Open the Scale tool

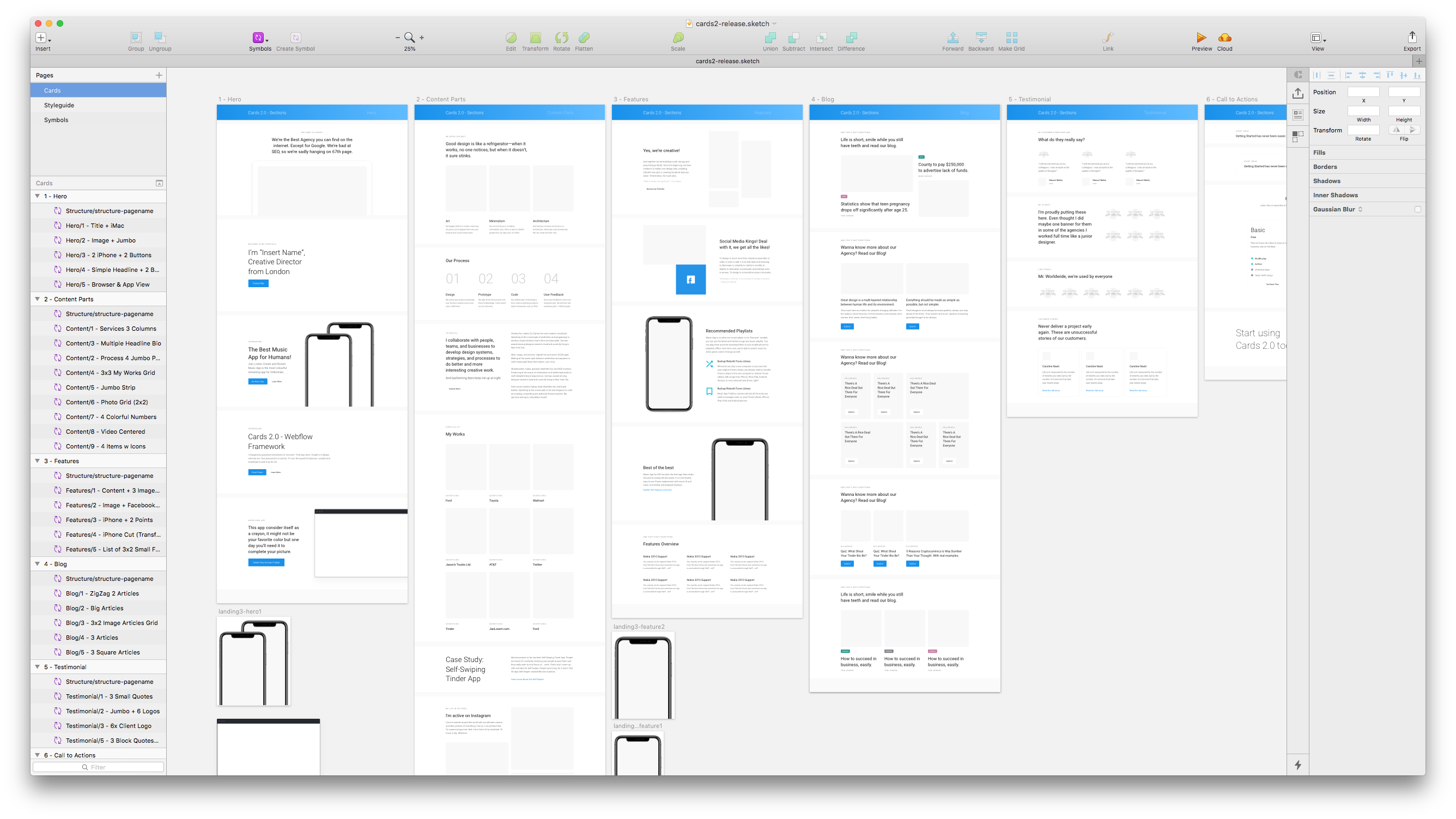[677, 38]
